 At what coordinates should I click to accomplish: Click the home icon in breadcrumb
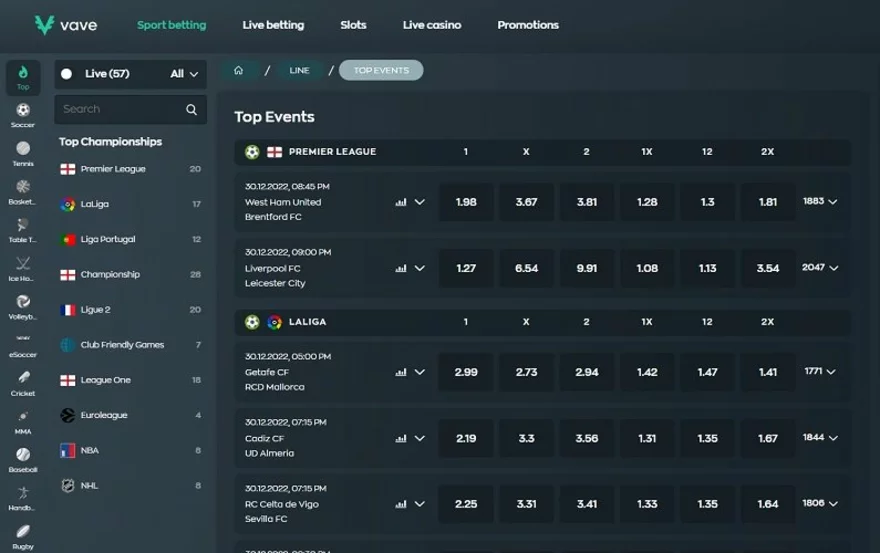(238, 70)
